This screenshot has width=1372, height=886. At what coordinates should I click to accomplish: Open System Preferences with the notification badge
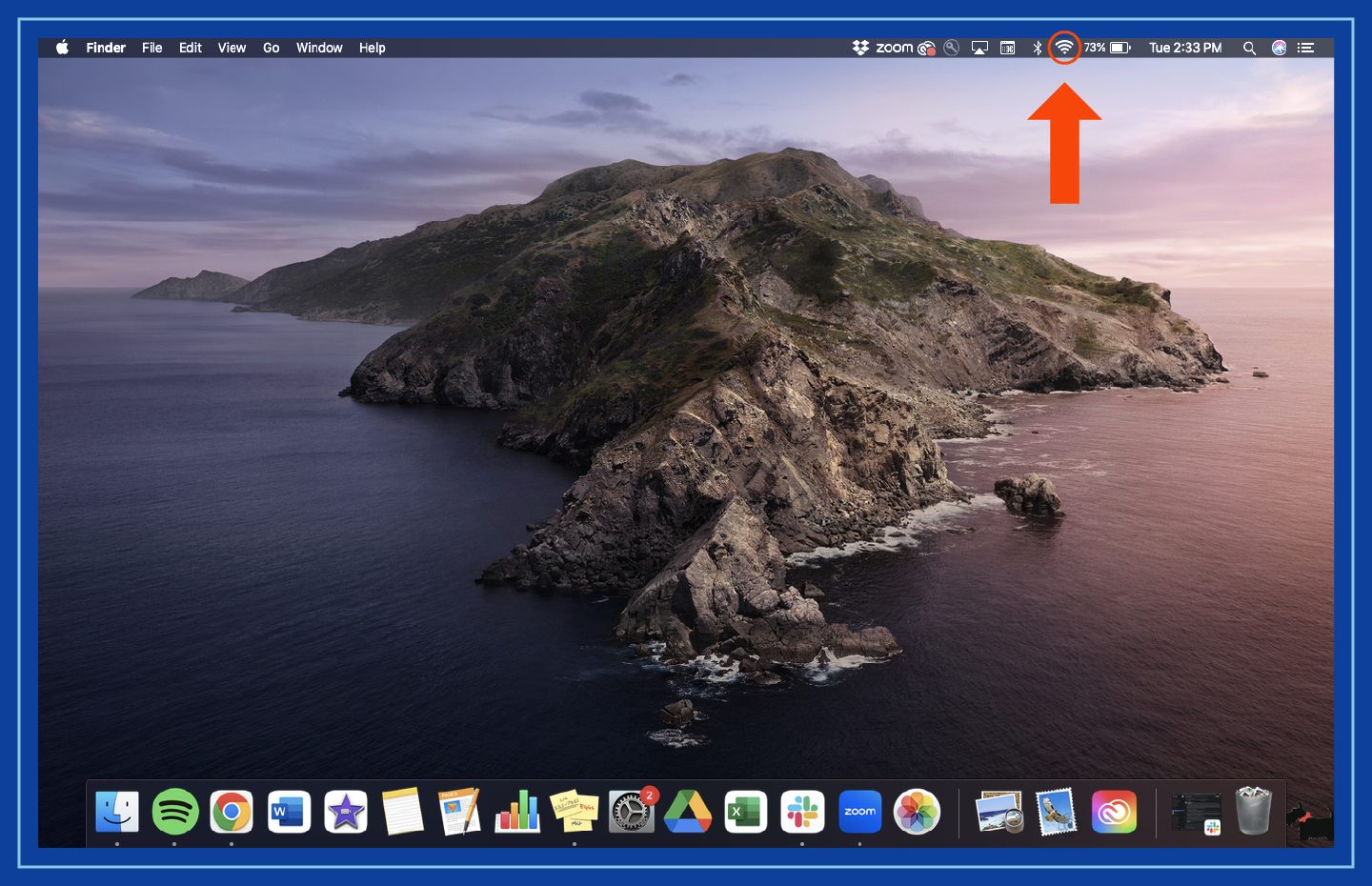coord(631,812)
